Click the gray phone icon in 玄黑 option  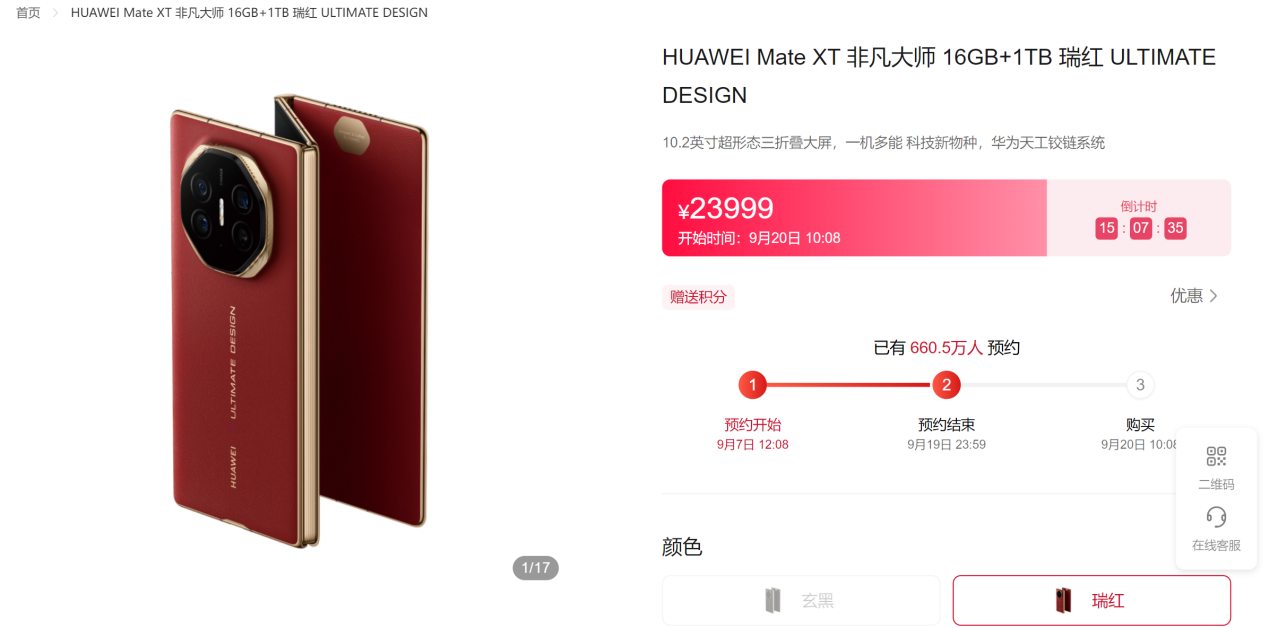773,601
